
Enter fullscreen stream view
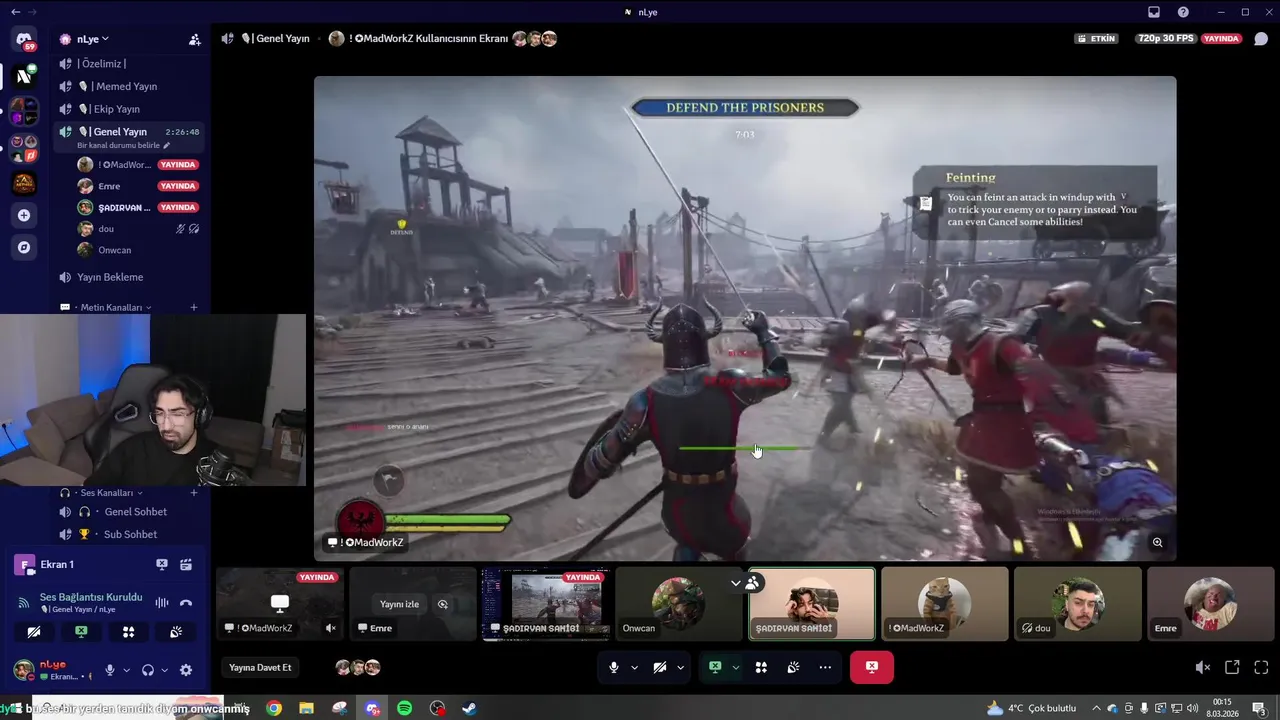tap(1261, 667)
